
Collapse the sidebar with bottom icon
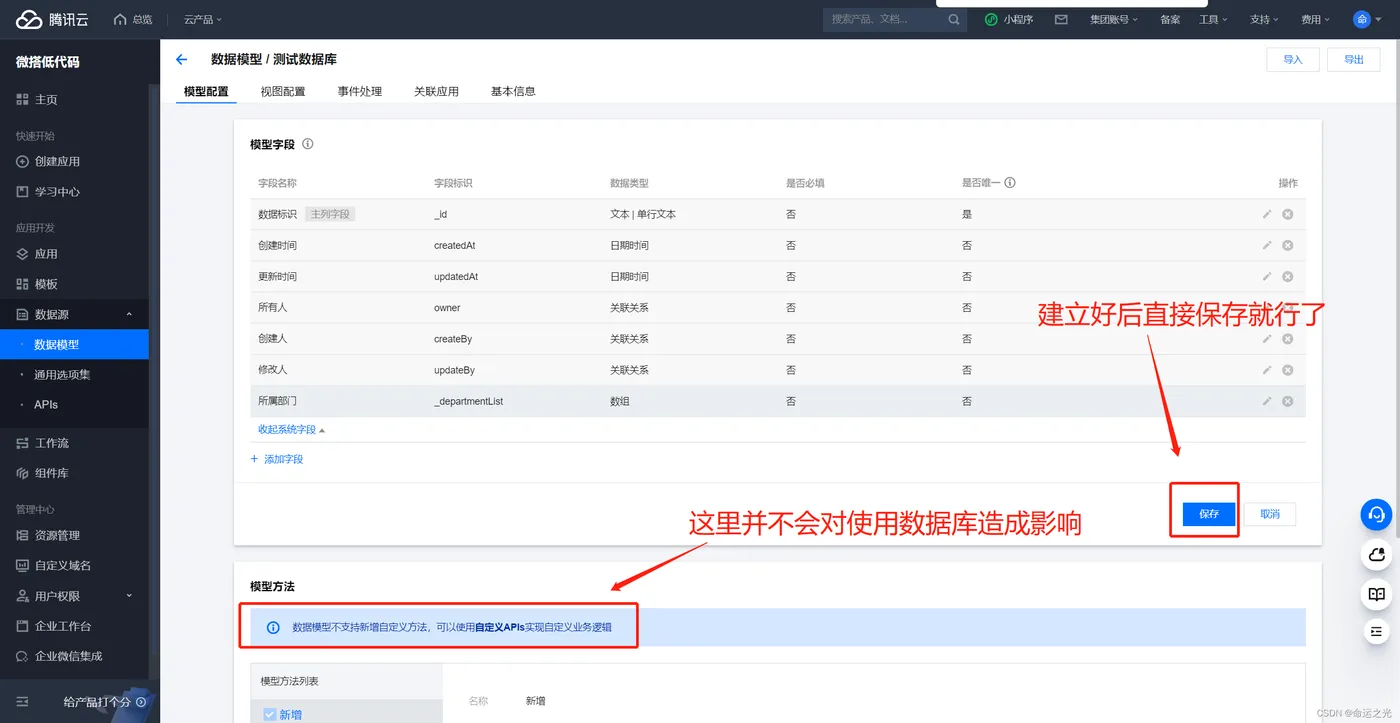click(23, 702)
